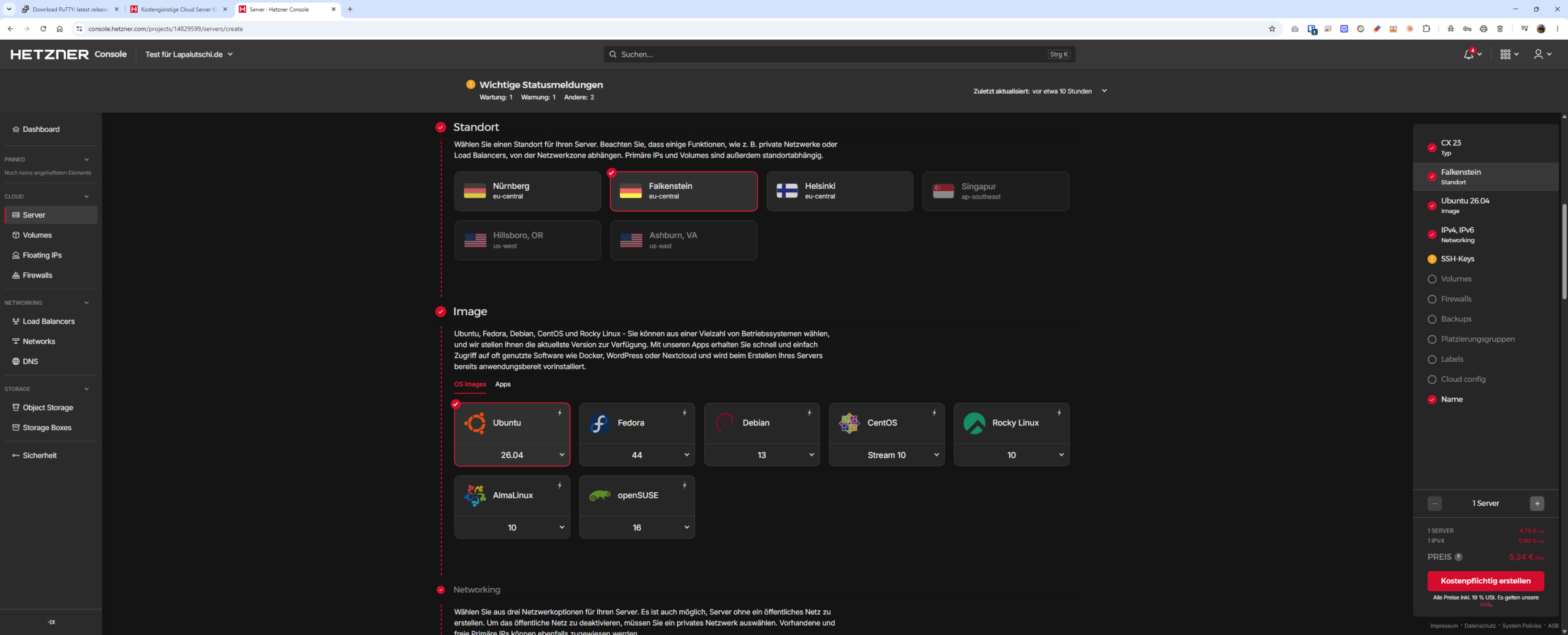Increase server count with plus button

[x=1537, y=504]
